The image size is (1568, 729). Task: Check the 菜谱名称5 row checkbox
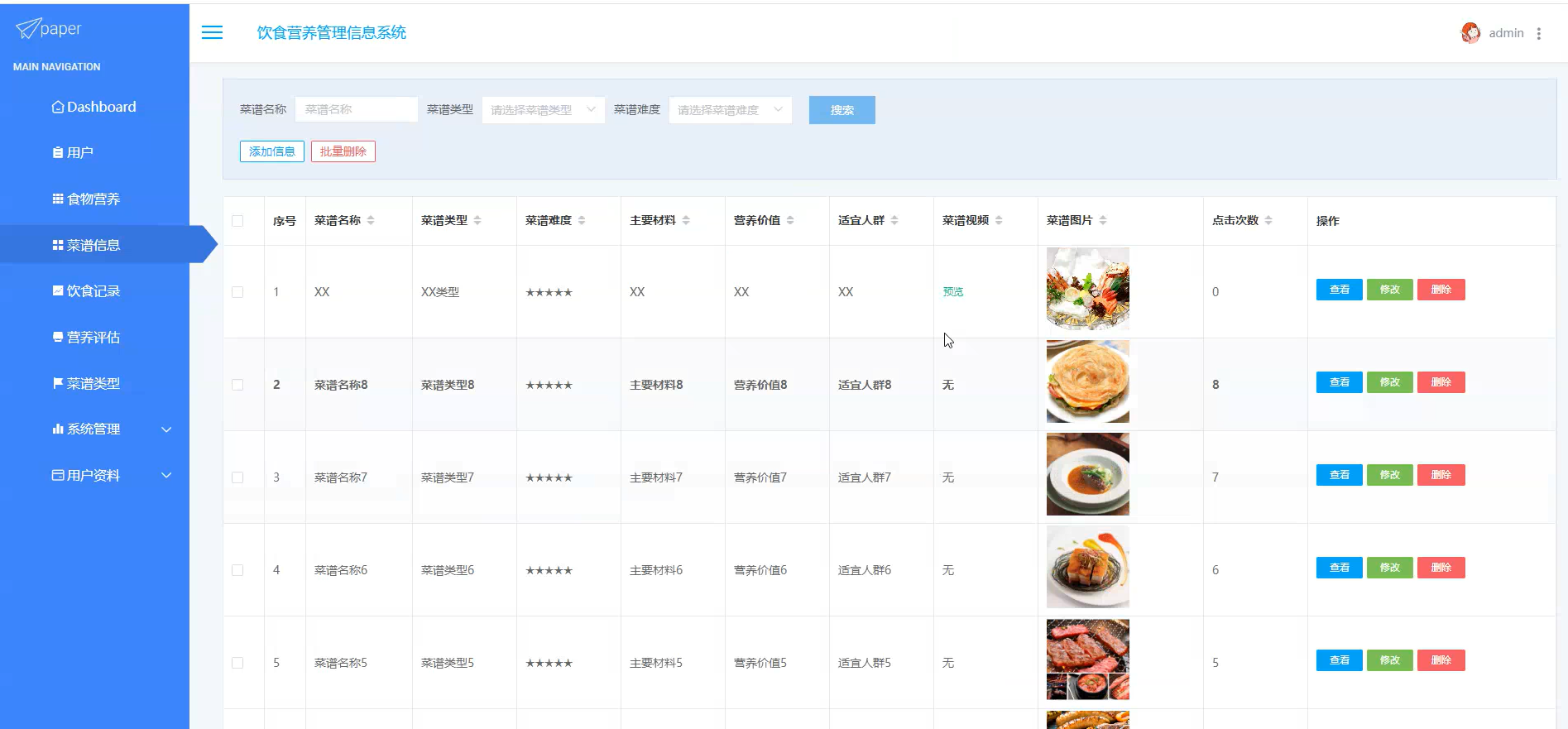237,663
